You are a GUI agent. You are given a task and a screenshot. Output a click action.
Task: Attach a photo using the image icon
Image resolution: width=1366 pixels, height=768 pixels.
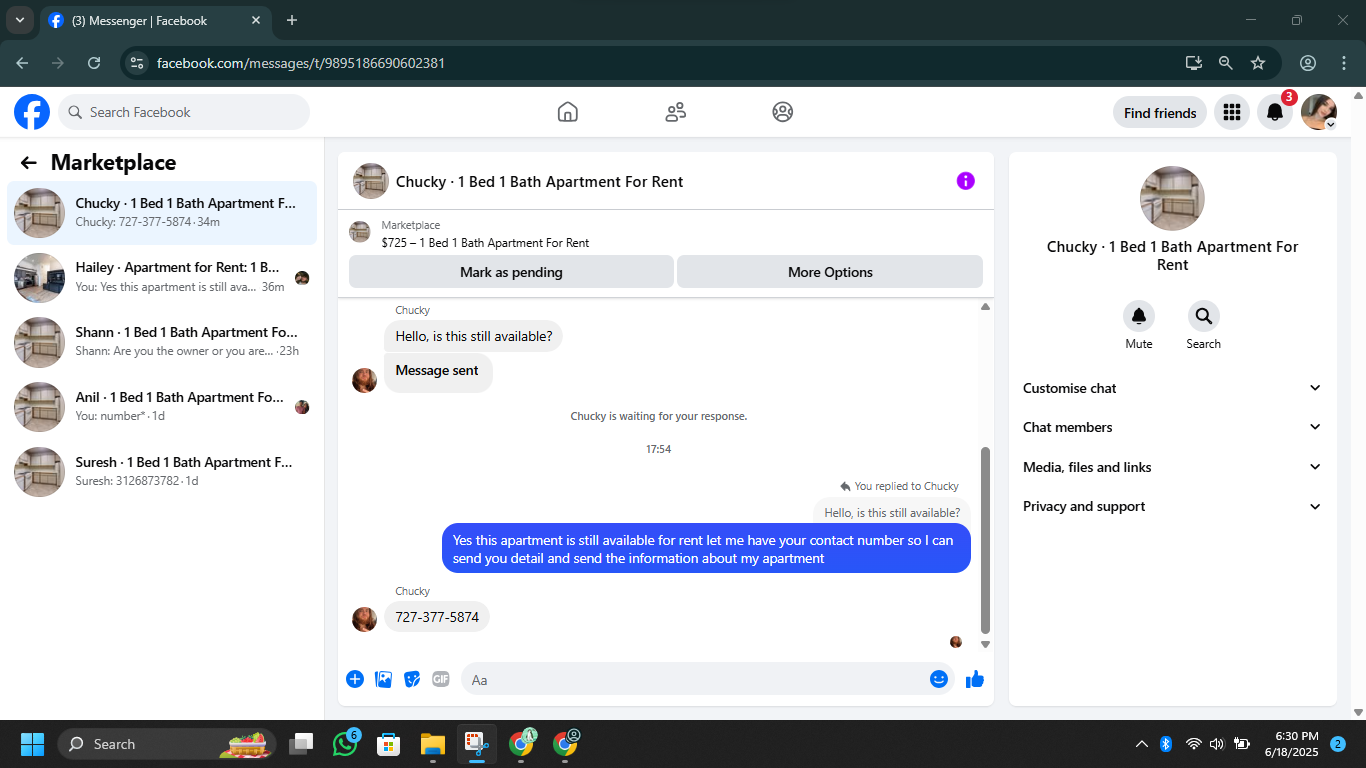pyautogui.click(x=383, y=679)
